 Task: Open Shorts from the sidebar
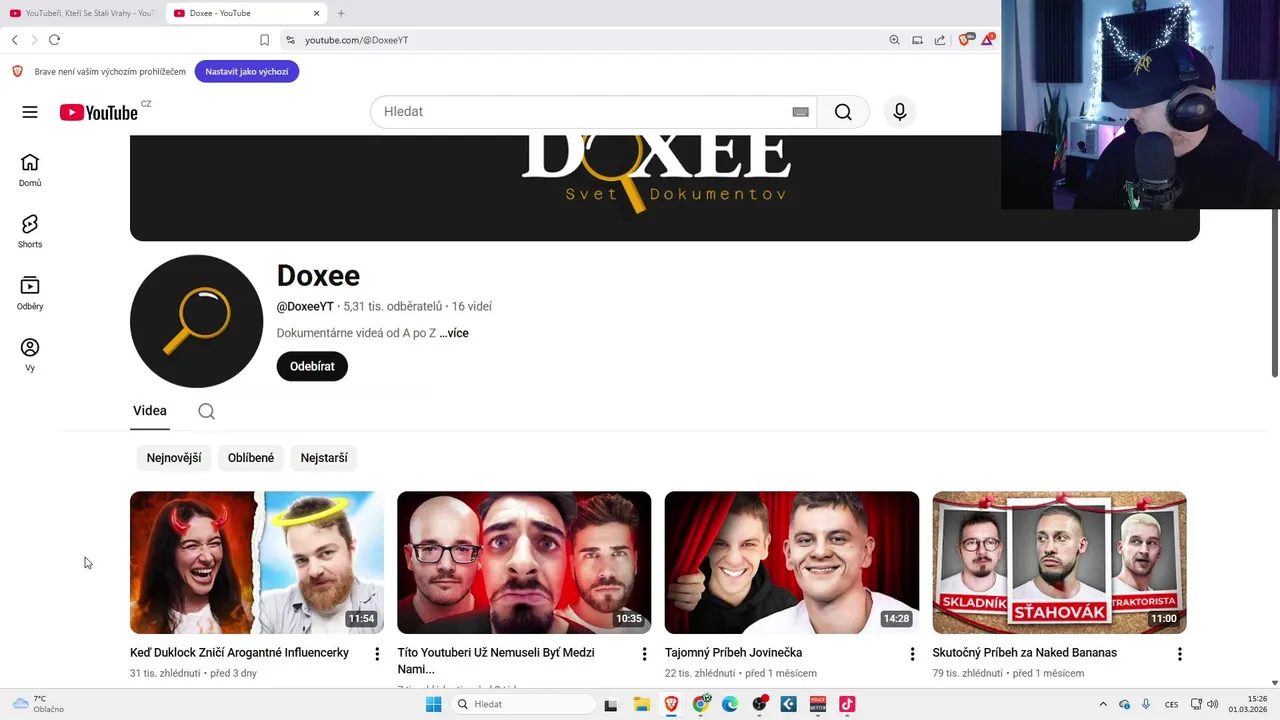(30, 232)
